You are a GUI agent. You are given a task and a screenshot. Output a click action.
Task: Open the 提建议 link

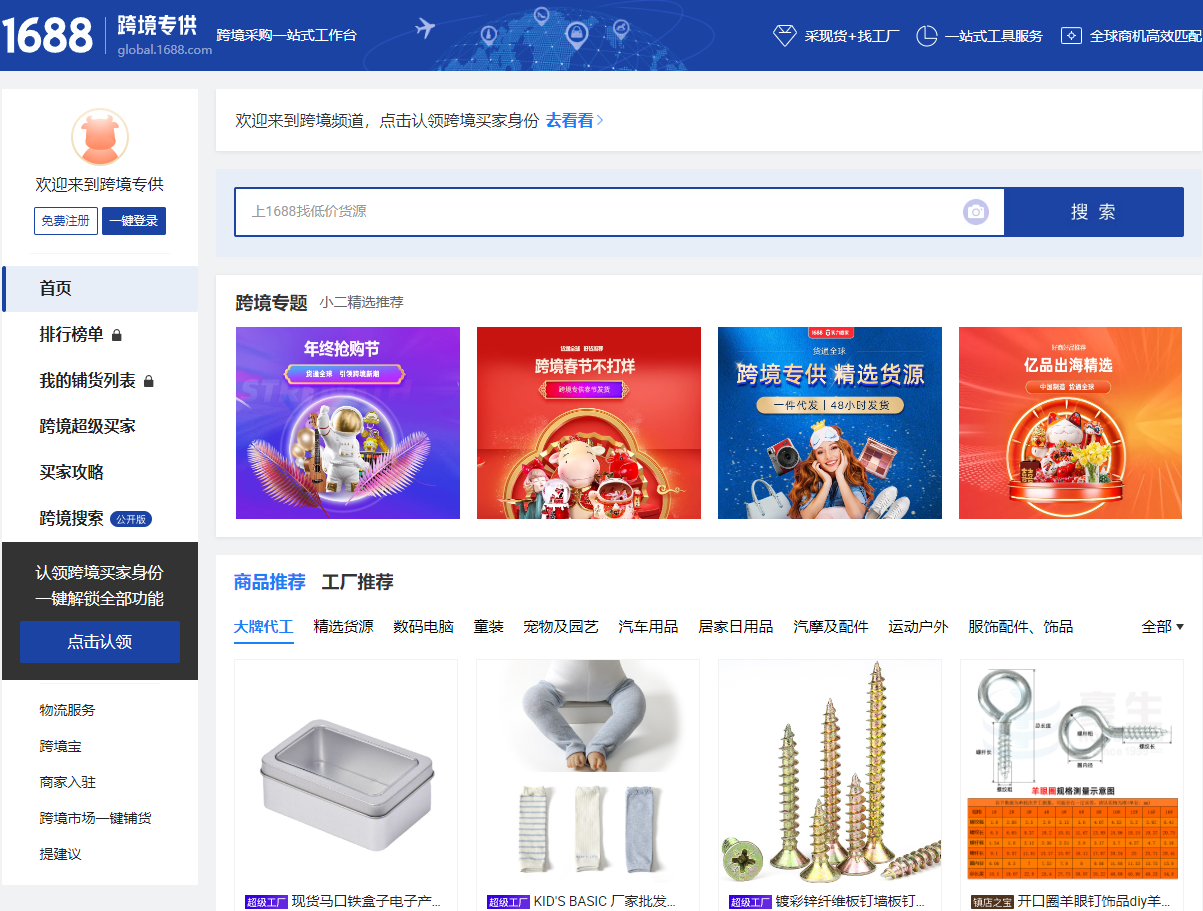61,854
